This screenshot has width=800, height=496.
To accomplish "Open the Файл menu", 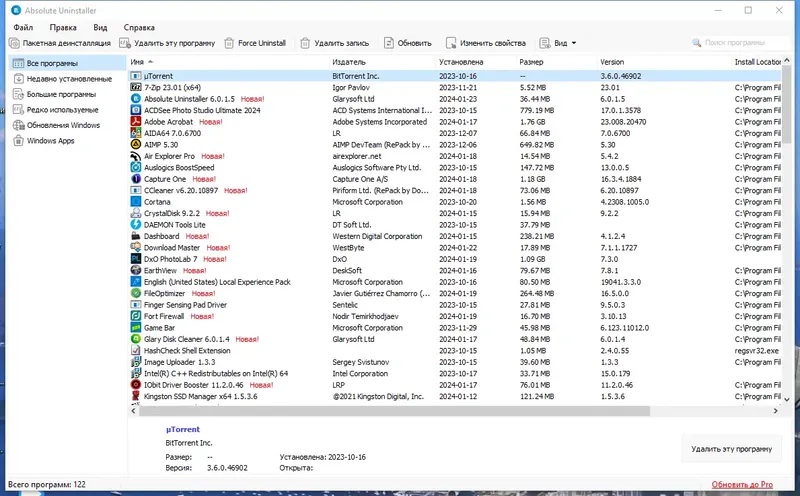I will point(23,28).
